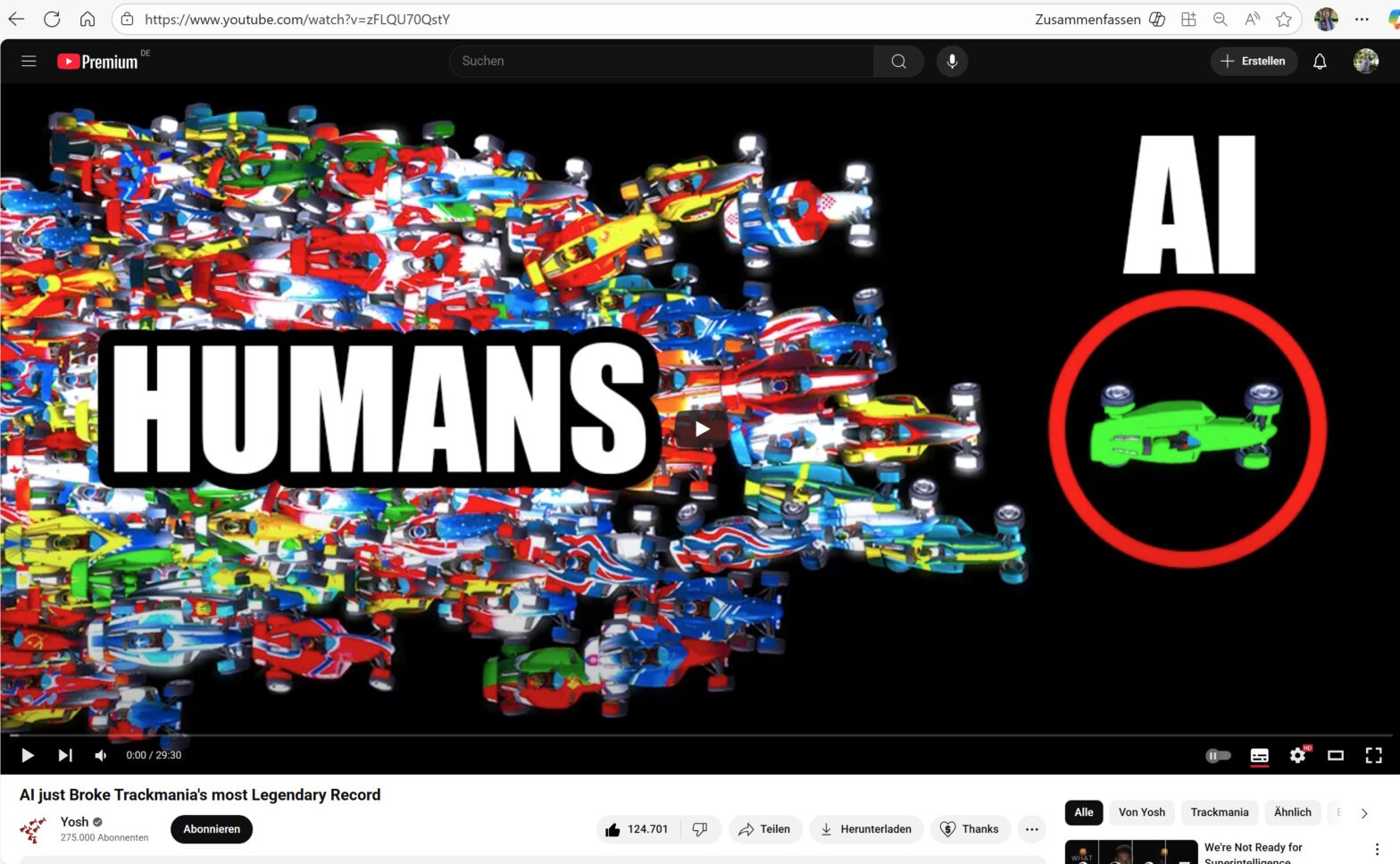Switch to theater mode view

coord(1335,755)
